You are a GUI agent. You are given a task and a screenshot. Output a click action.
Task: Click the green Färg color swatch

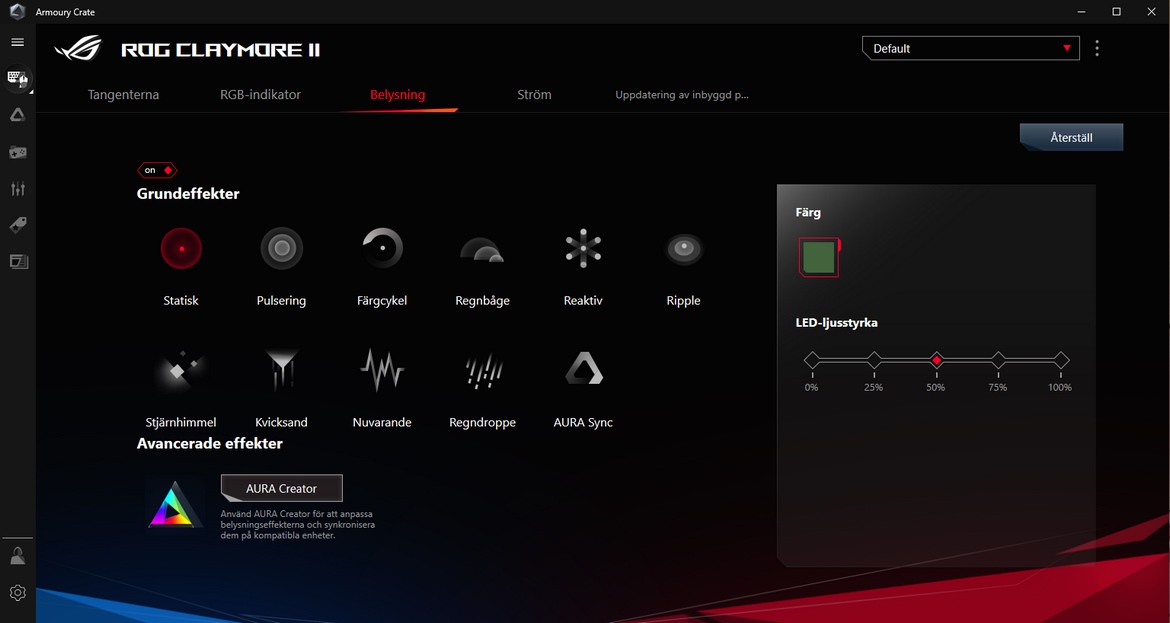click(819, 257)
